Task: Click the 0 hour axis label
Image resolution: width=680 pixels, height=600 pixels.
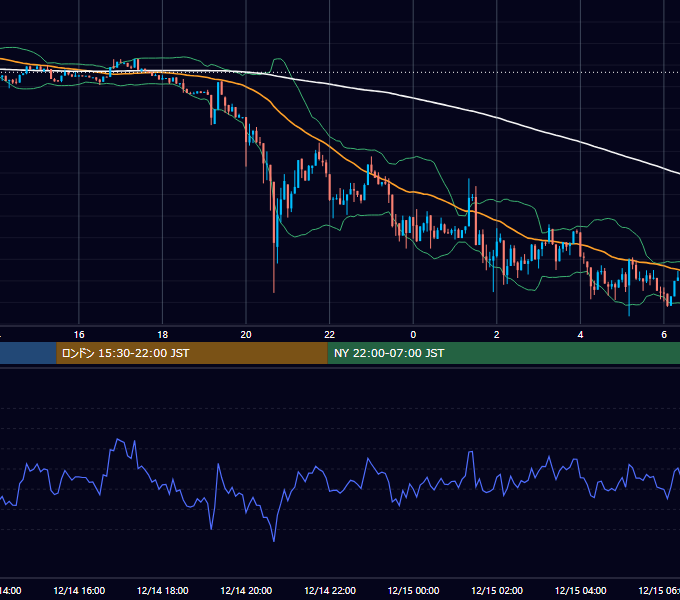Action: [413, 335]
